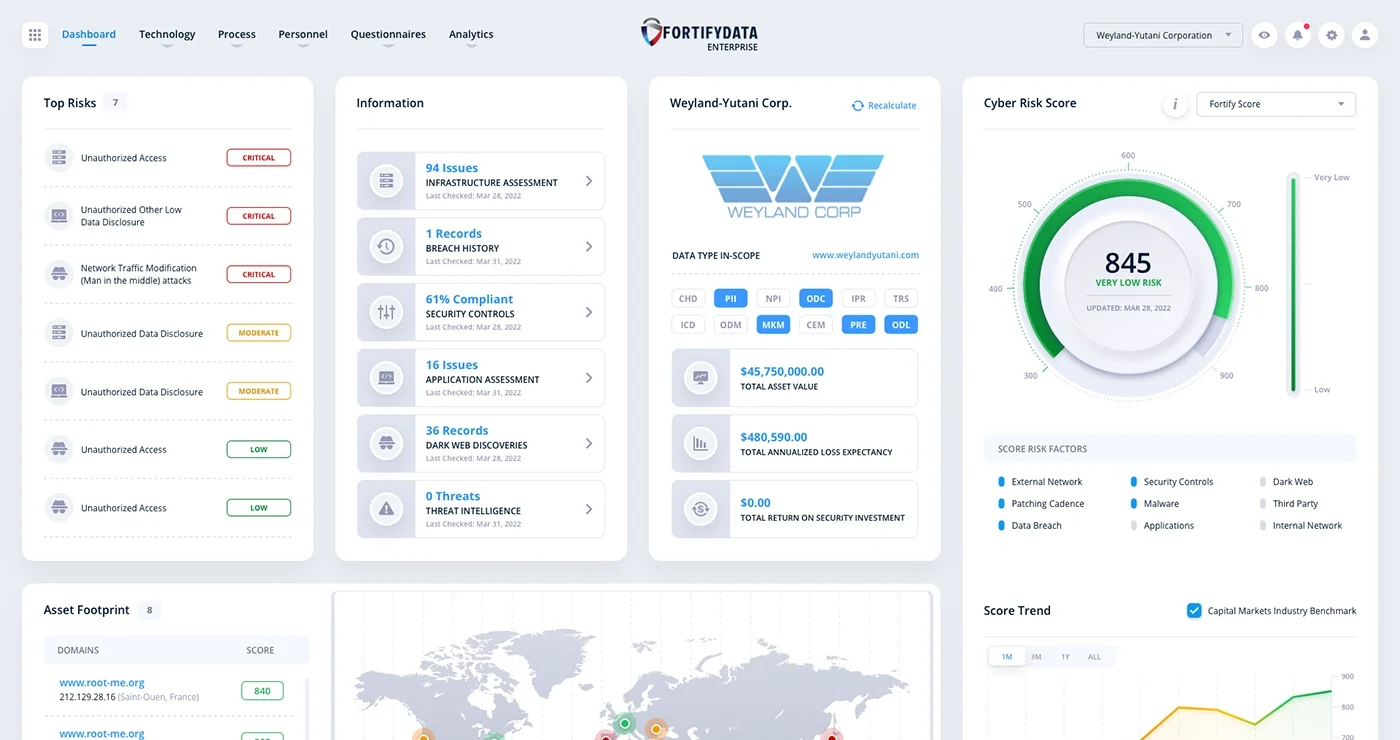Viewport: 1400px width, 740px height.
Task: Click icon beside Network Traffic Modification risk
Action: 59,273
